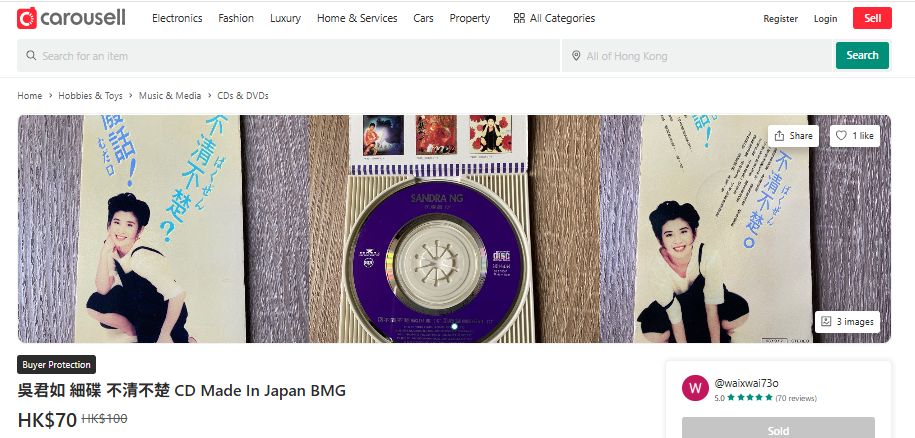Viewport: 915px width, 438px height.
Task: Click the Carousell logo
Action: point(71,18)
